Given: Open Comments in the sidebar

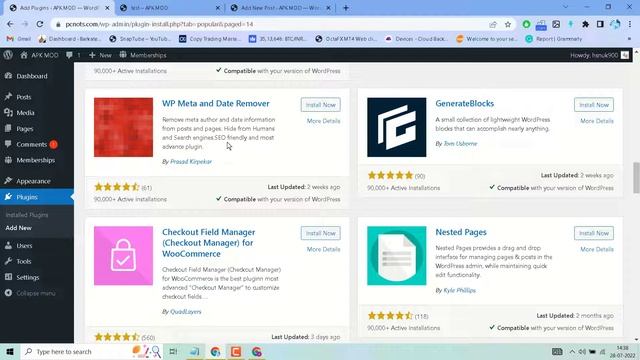Looking at the screenshot, I should 31,144.
